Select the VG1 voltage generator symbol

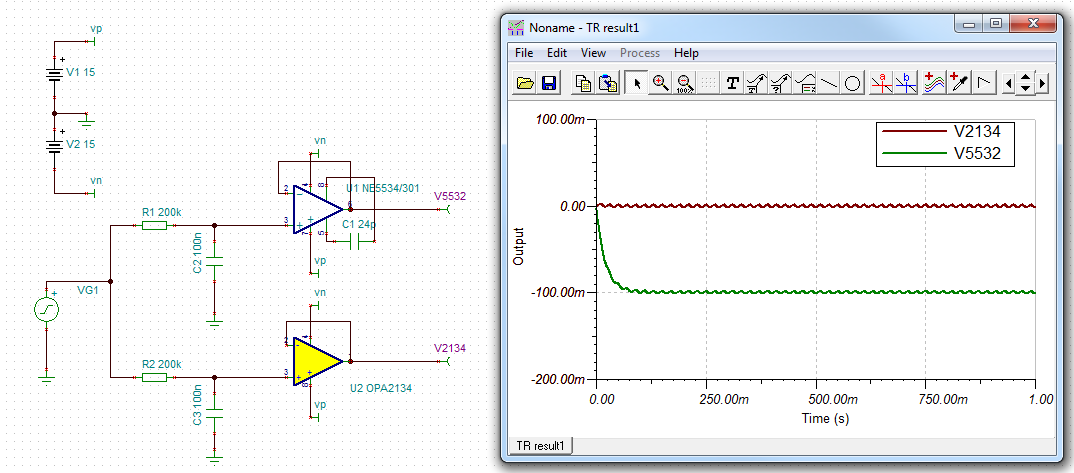pos(47,309)
